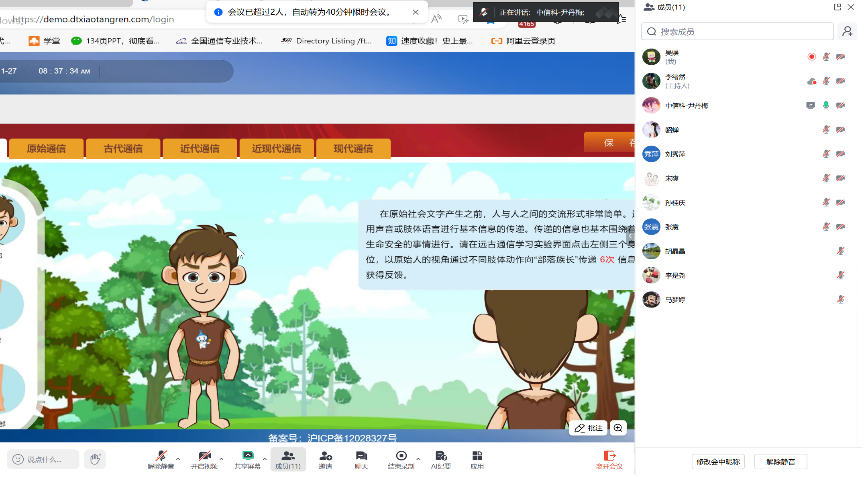864x477 pixels.
Task: Click the 备案号 沪ICP备12028327号 footer text
Action: pyautogui.click(x=332, y=438)
